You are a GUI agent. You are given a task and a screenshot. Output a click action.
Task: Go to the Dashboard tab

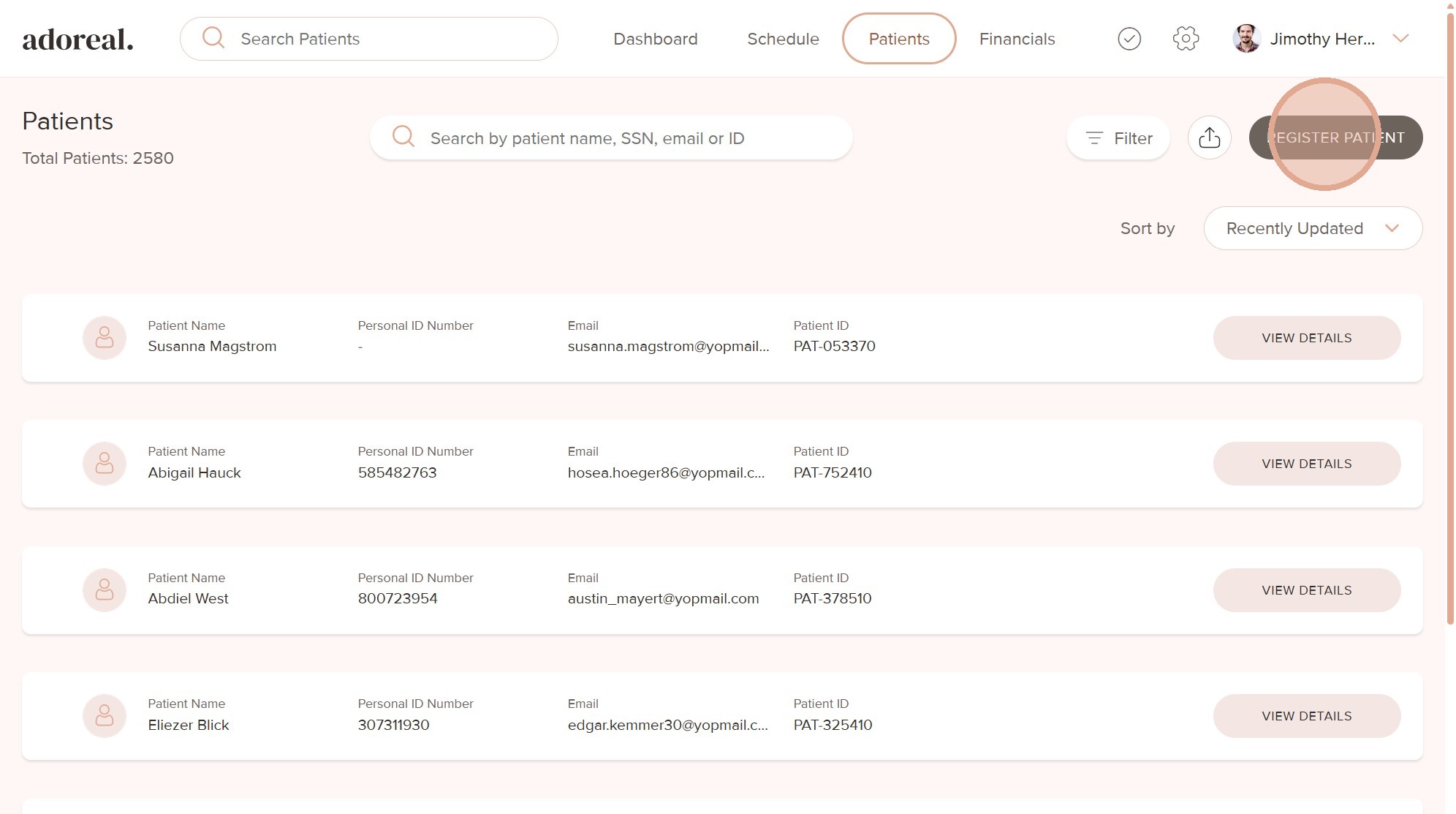coord(655,39)
